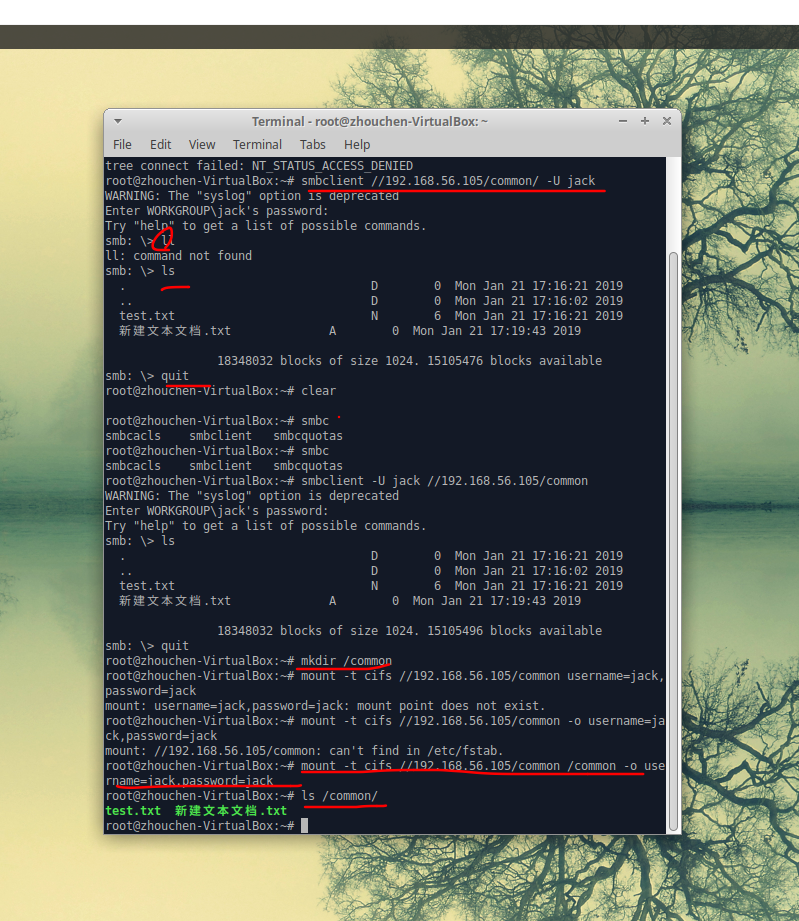Click 'll: command not found' output line
799x921 pixels.
(x=179, y=256)
